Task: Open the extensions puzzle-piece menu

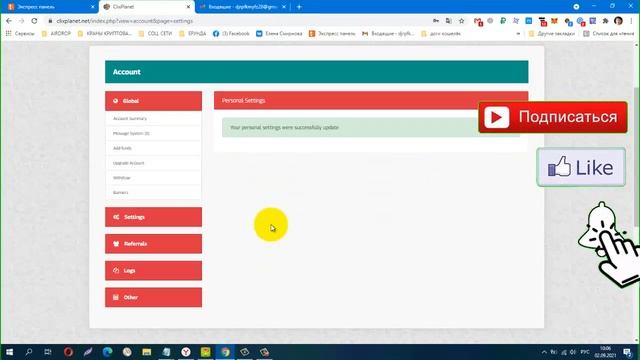Action: point(605,21)
